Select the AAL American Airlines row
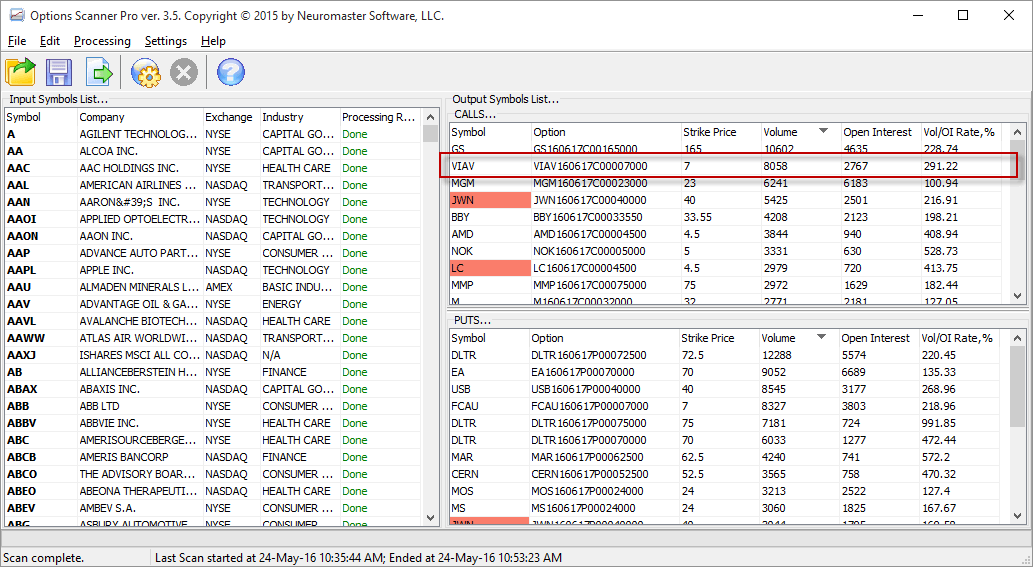This screenshot has height=567, width=1033. click(213, 185)
